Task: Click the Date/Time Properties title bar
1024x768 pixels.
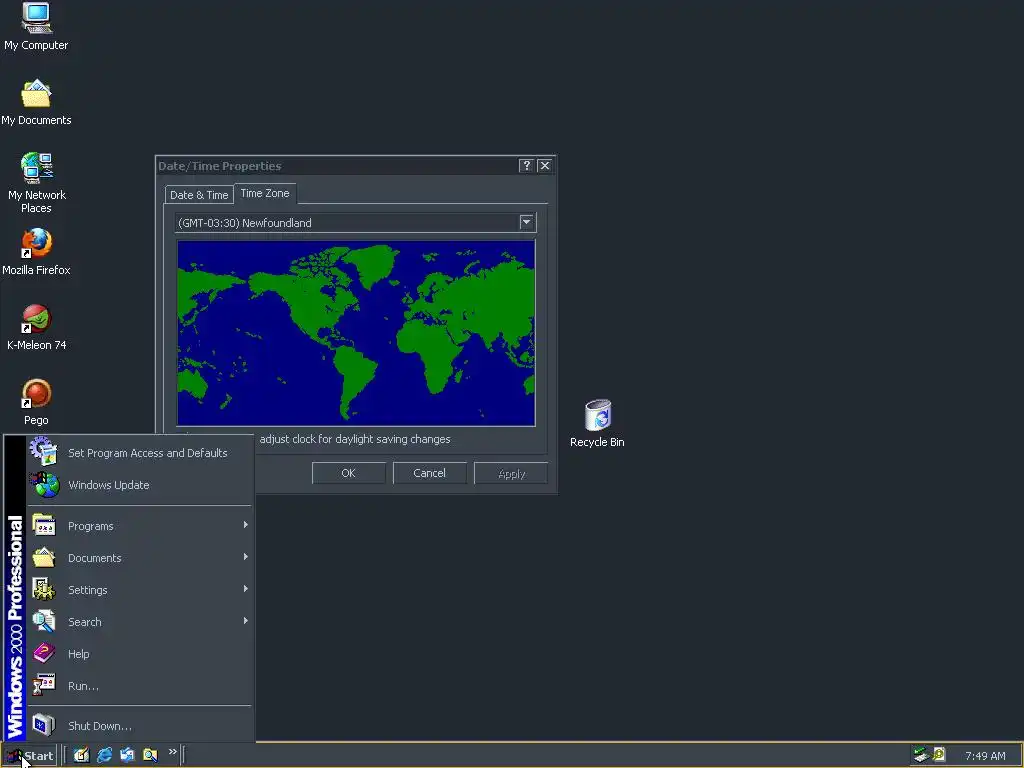Action: [x=337, y=166]
